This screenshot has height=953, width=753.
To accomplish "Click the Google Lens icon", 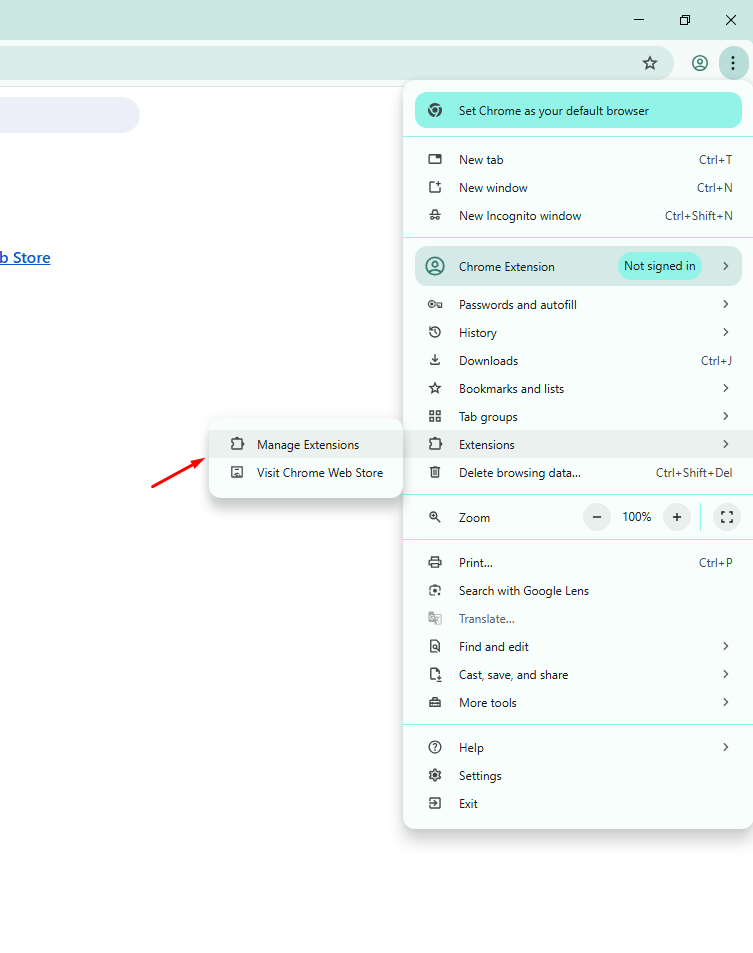I will click(x=435, y=590).
